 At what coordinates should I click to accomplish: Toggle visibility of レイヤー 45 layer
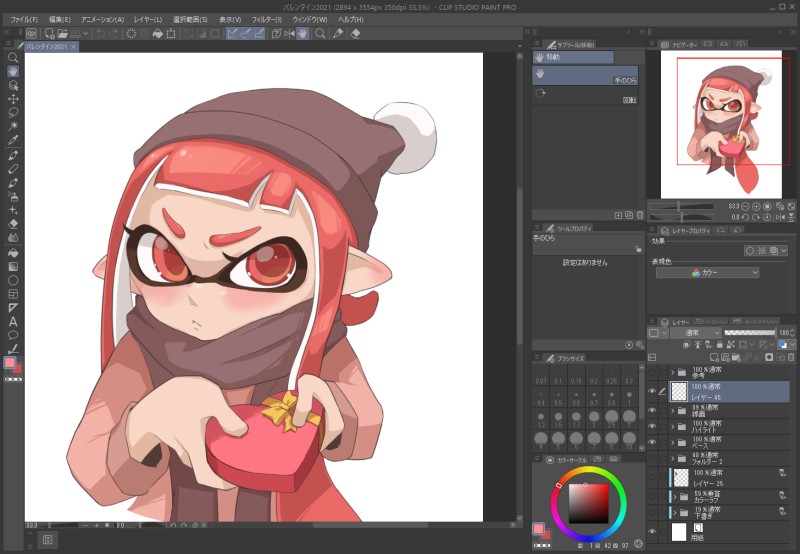pos(652,391)
